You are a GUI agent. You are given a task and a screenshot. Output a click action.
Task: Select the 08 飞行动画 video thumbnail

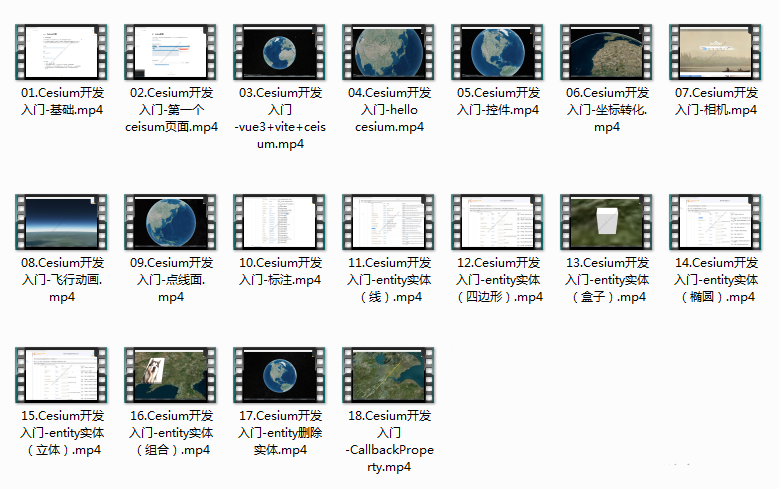pos(62,222)
